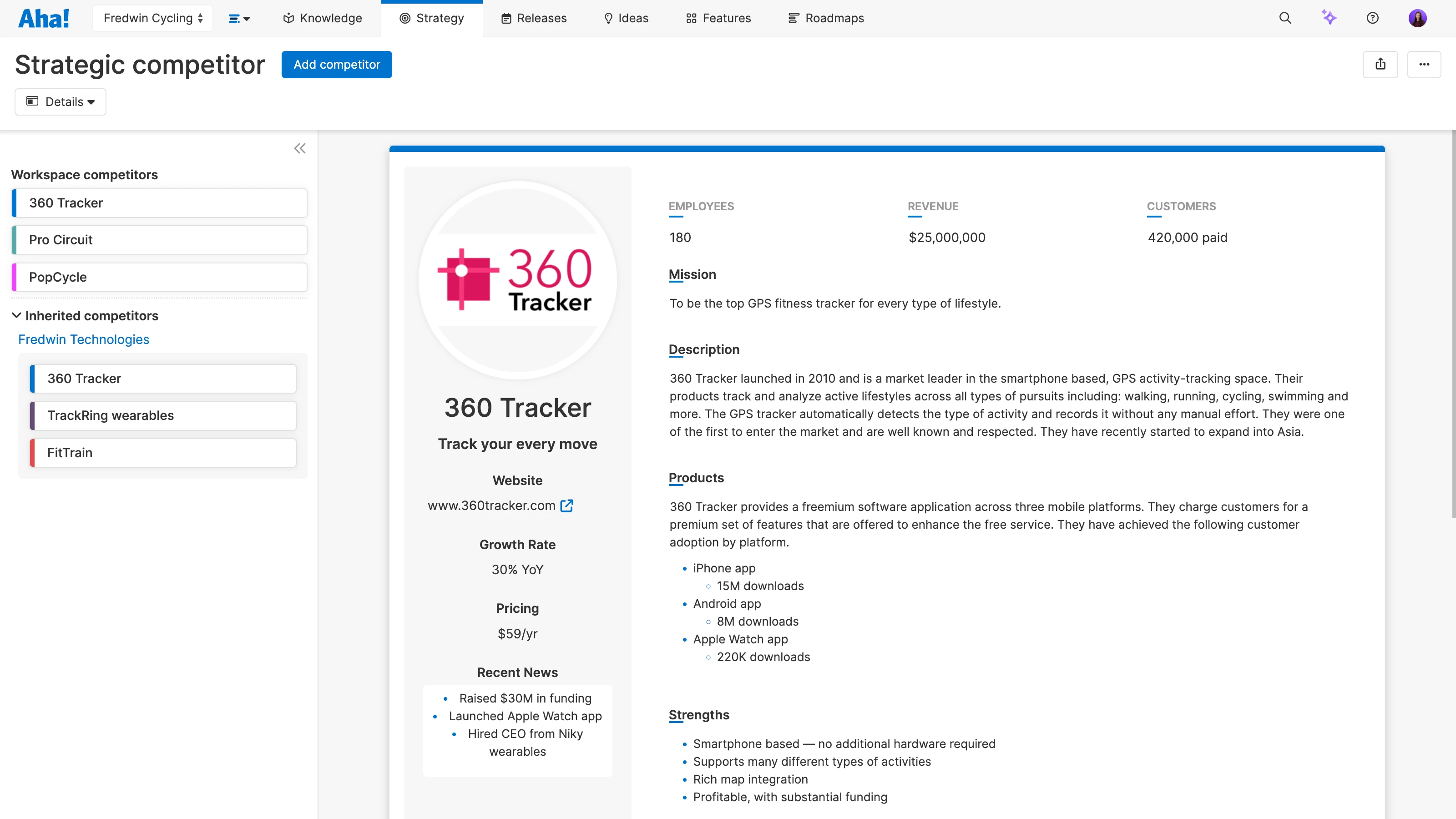Collapse the sidebar with double chevron
This screenshot has width=1456, height=819.
(299, 149)
